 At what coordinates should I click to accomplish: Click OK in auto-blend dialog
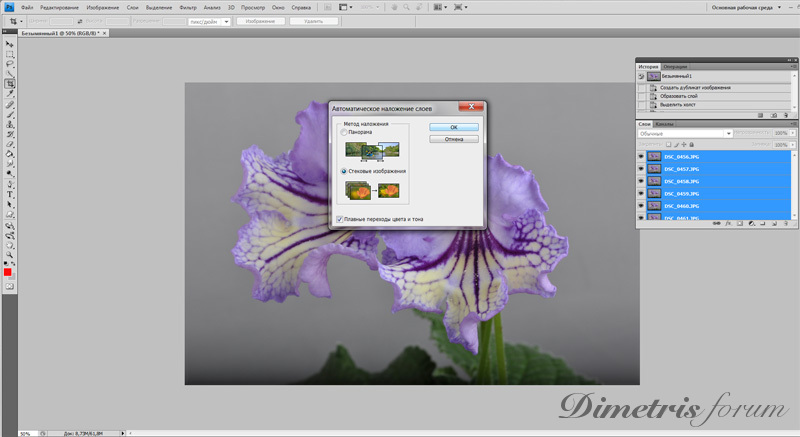[x=454, y=127]
